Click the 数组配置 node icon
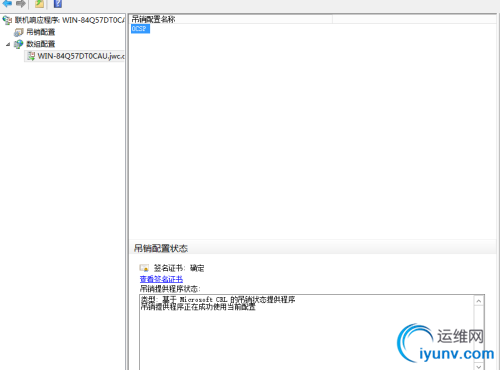This screenshot has height=370, width=500. (x=19, y=44)
